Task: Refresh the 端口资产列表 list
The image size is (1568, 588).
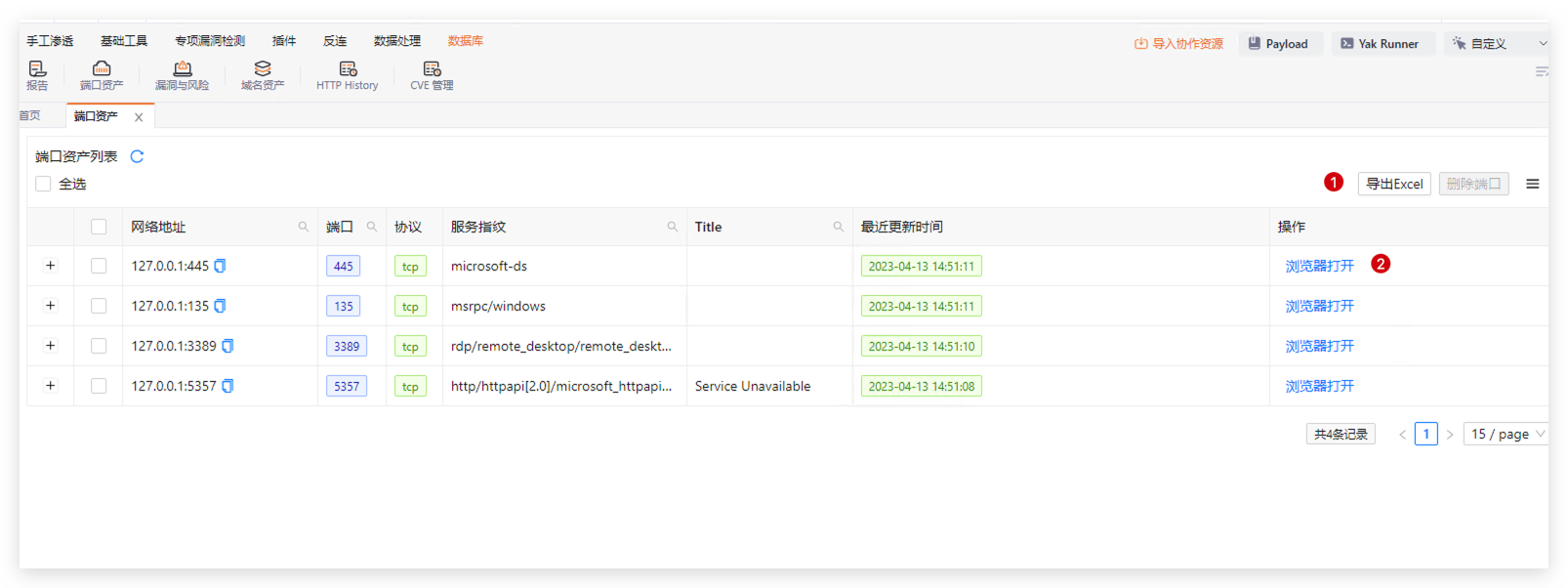Action: (137, 156)
